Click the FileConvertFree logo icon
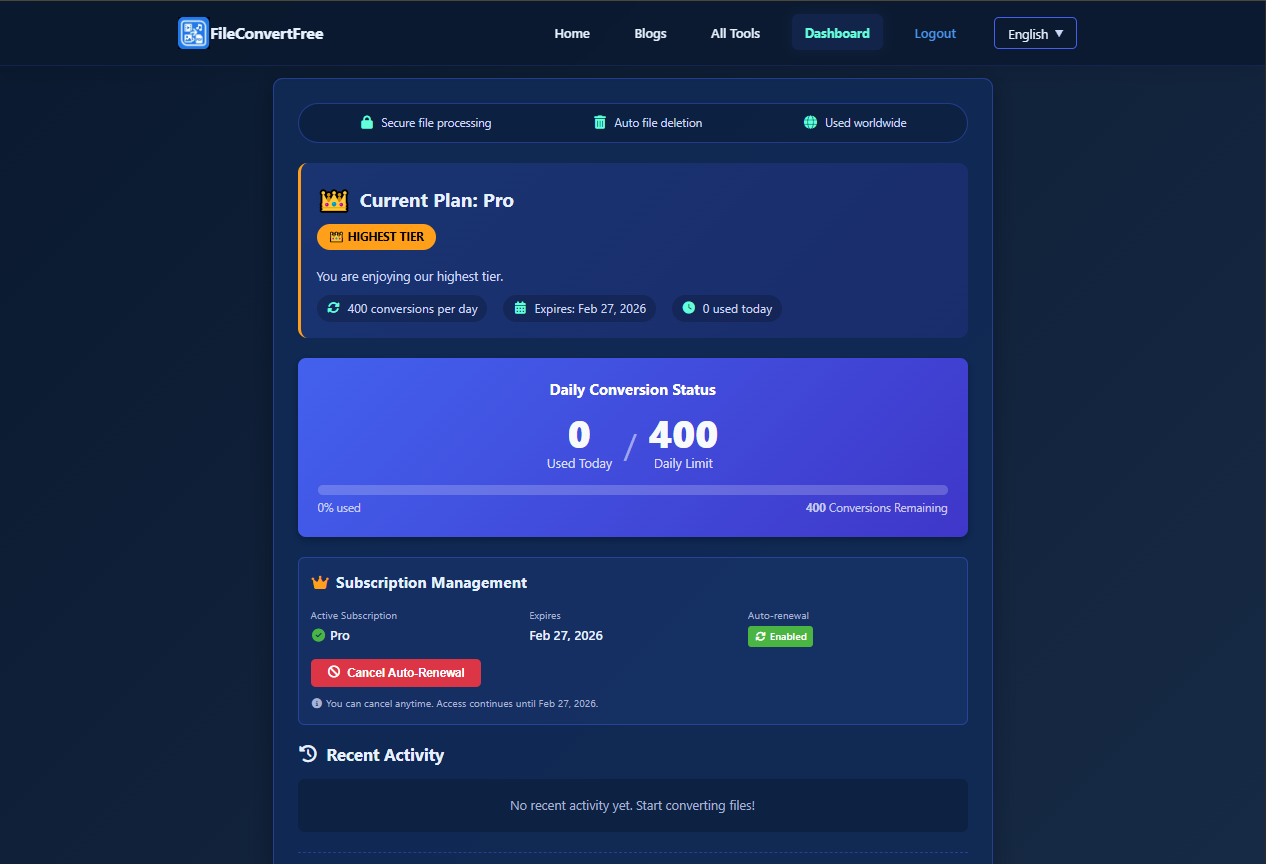Screen dimensions: 1266x864 pyautogui.click(x=192, y=33)
